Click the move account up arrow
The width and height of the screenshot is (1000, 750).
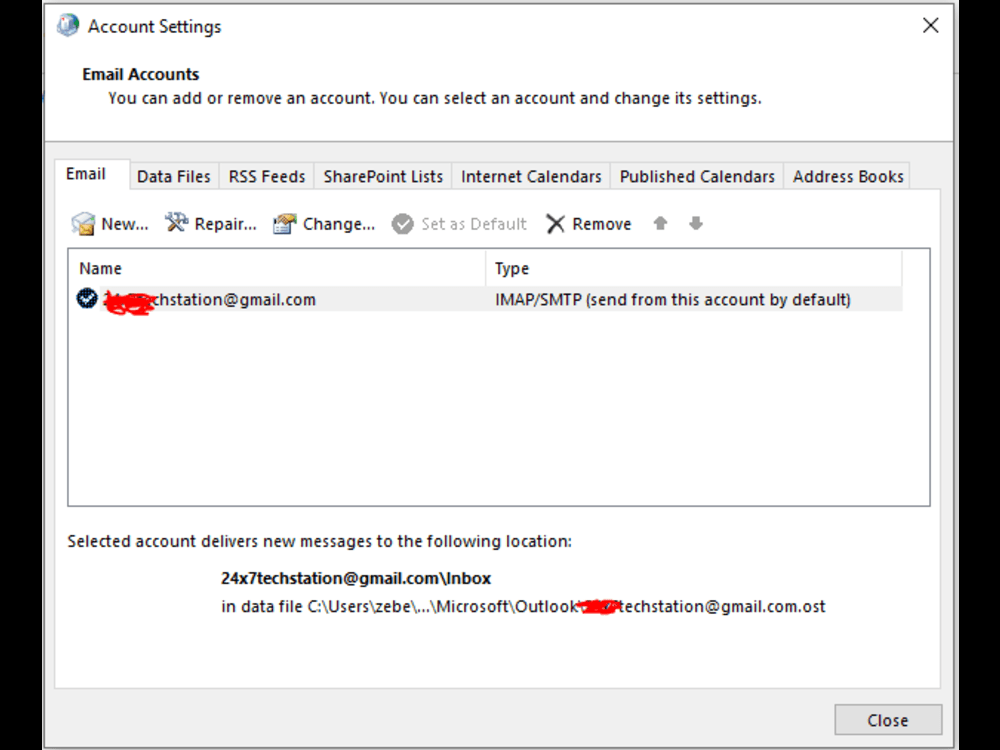(661, 223)
